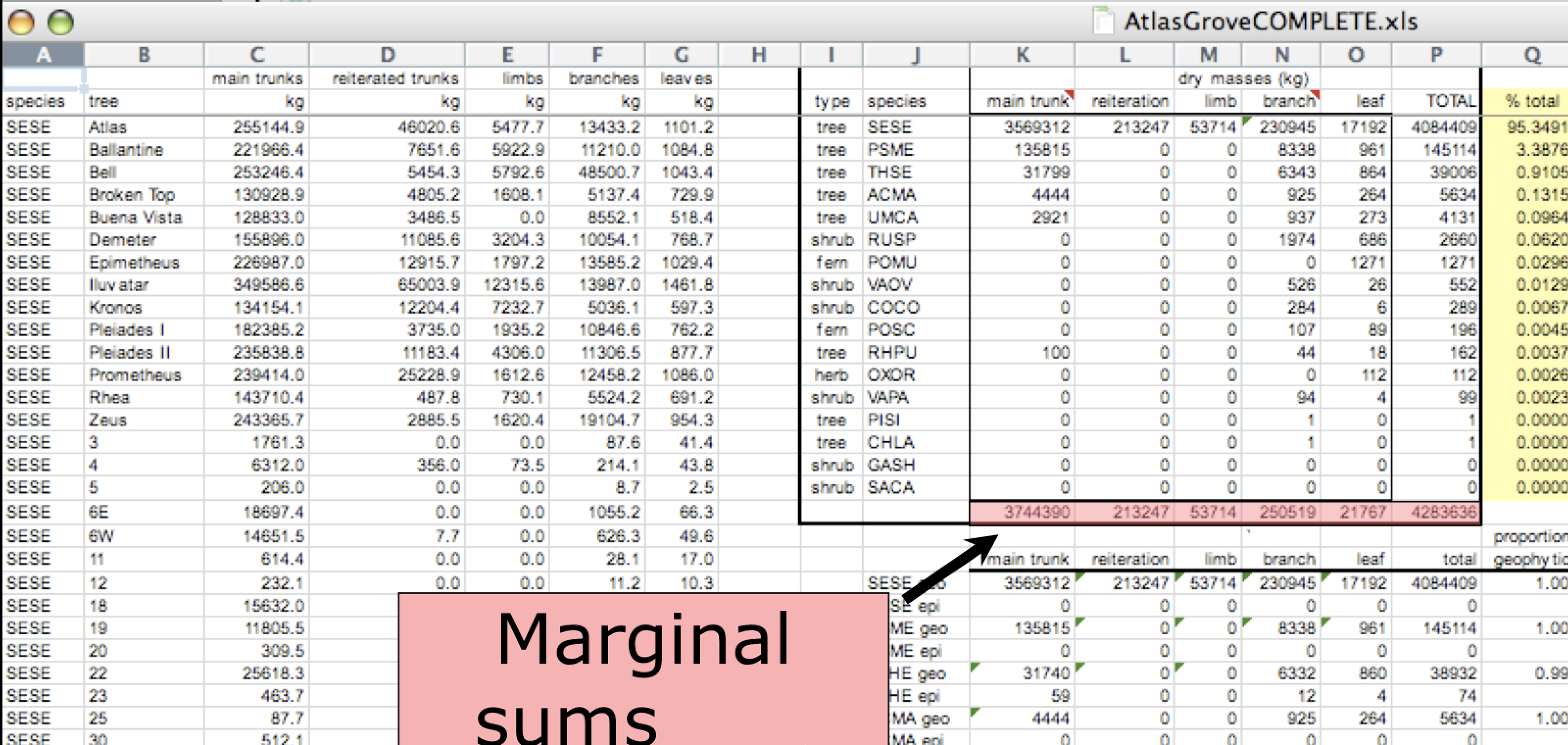Click the yellow minimize window button

pyautogui.click(x=21, y=23)
